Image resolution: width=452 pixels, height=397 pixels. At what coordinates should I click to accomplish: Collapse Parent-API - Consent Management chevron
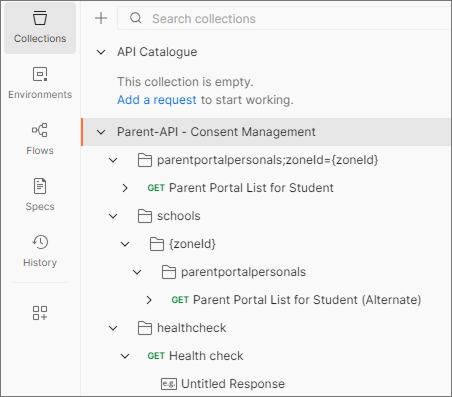pyautogui.click(x=101, y=132)
